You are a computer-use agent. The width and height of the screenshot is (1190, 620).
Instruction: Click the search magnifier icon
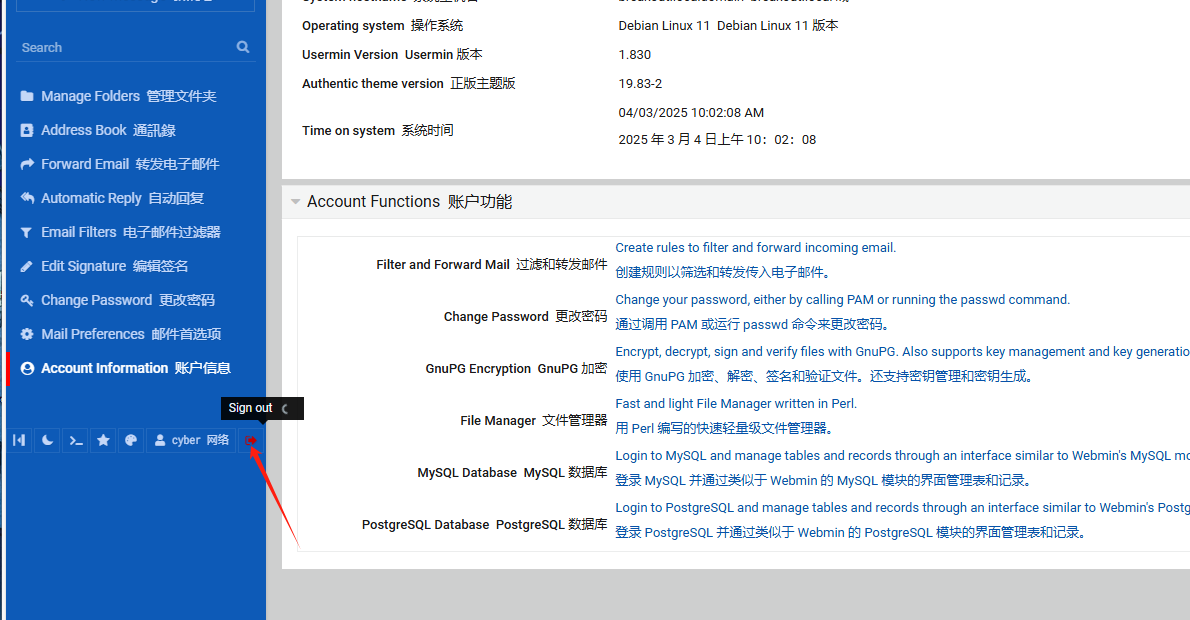pyautogui.click(x=243, y=47)
